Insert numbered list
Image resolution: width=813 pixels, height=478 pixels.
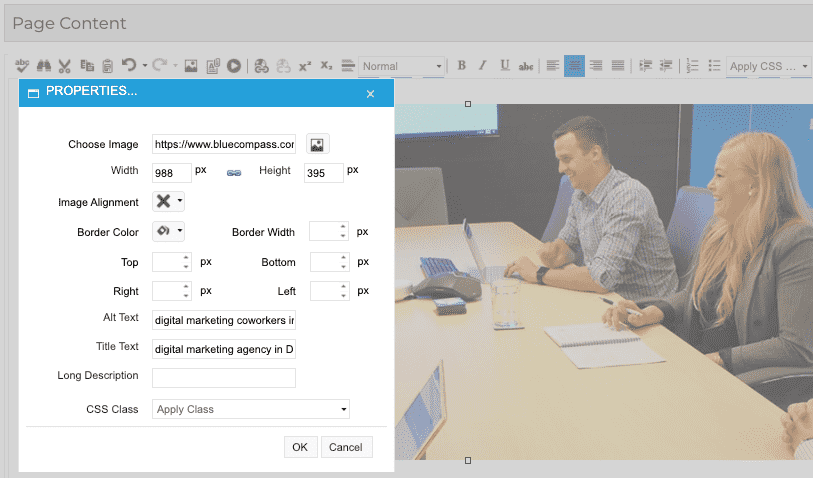tap(692, 66)
